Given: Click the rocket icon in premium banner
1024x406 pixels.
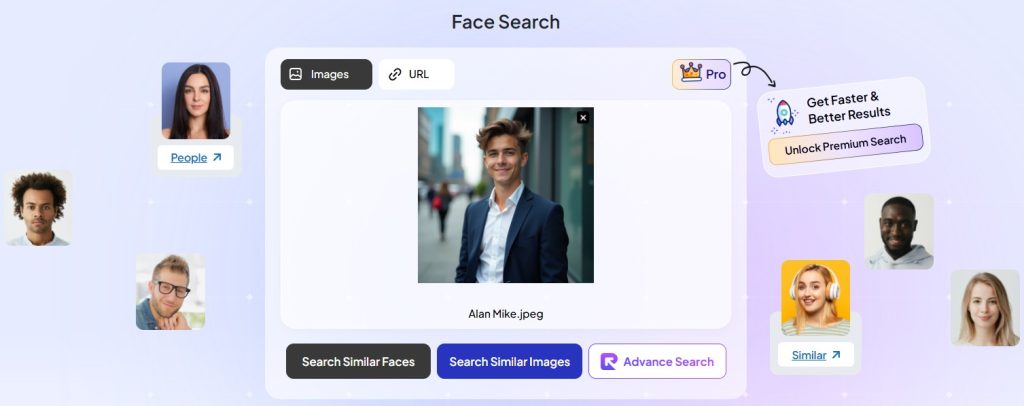Looking at the screenshot, I should (785, 115).
